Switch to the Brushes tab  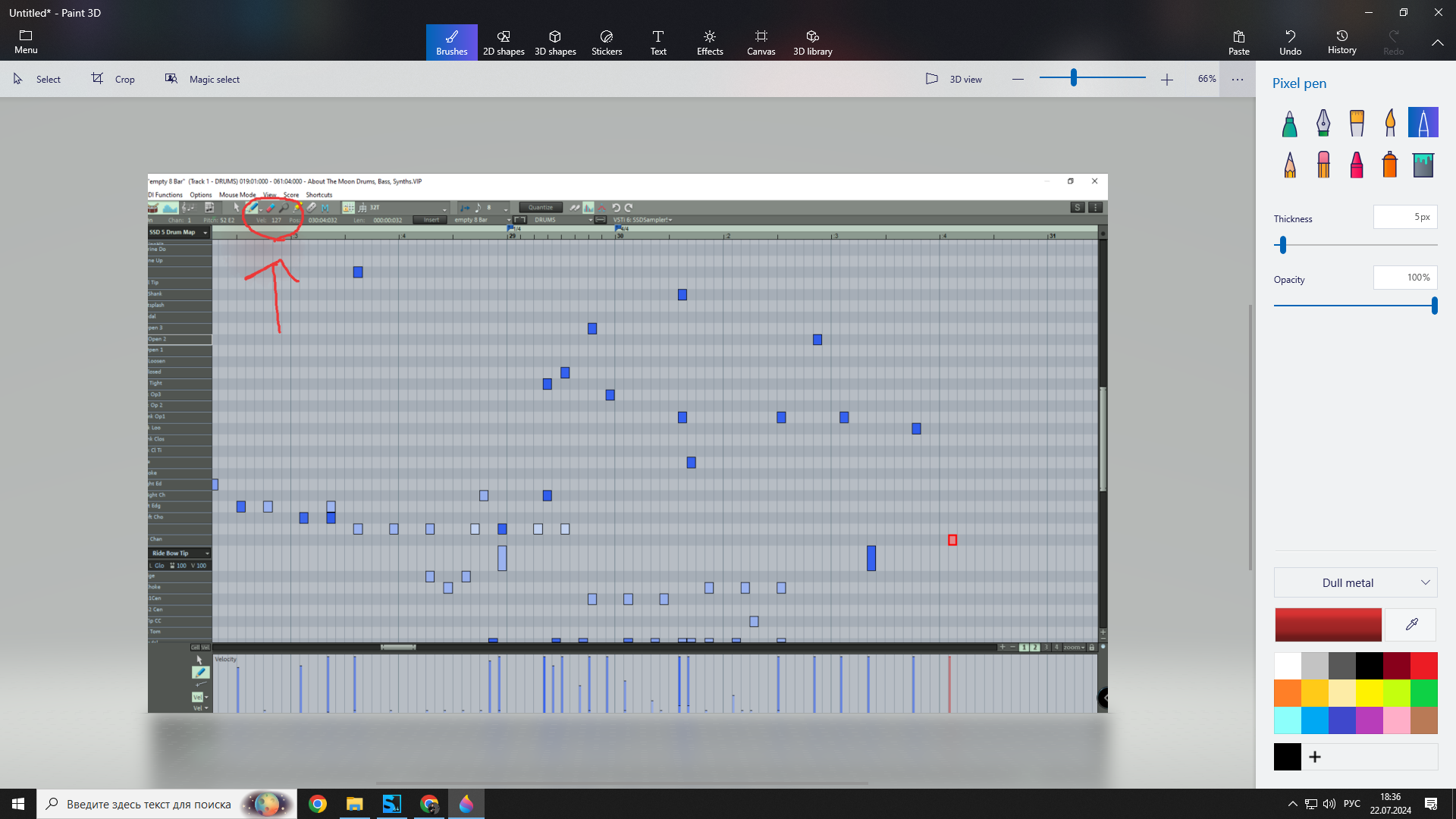point(452,42)
